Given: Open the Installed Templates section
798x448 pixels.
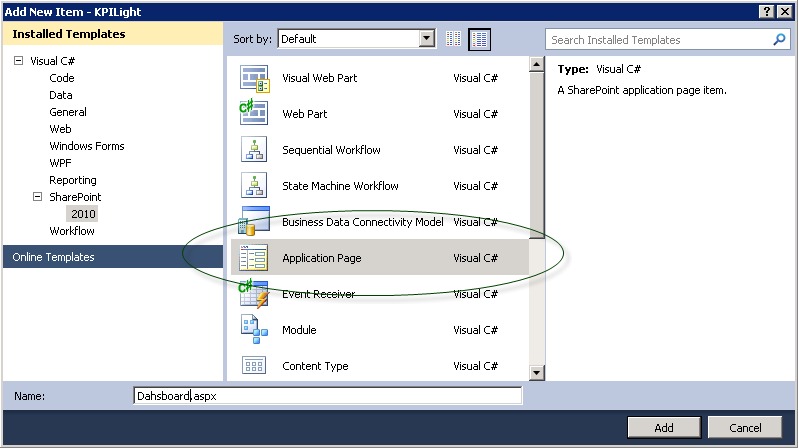Looking at the screenshot, I should (x=112, y=34).
